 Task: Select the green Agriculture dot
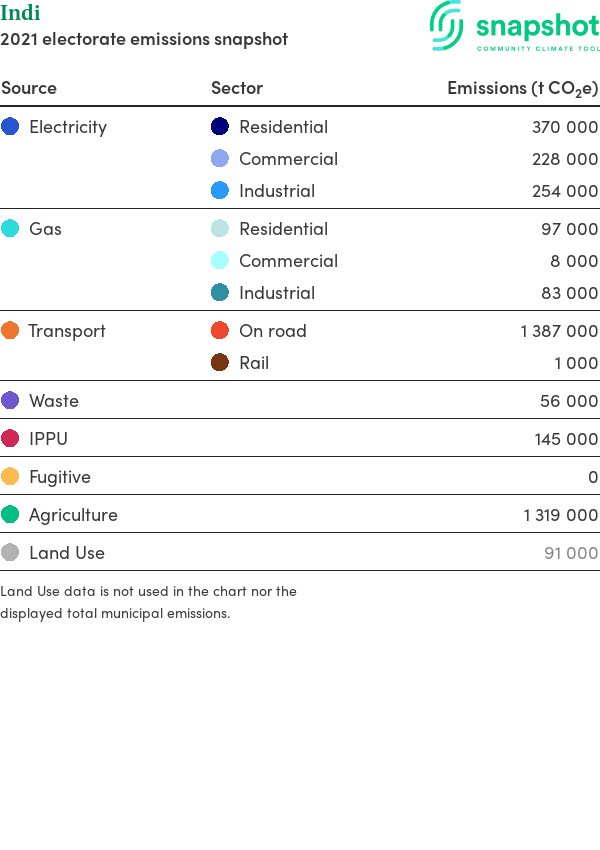10,514
